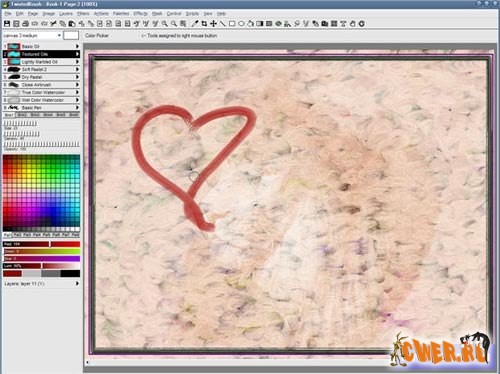
Task: Open the Filters menu
Action: 83,14
